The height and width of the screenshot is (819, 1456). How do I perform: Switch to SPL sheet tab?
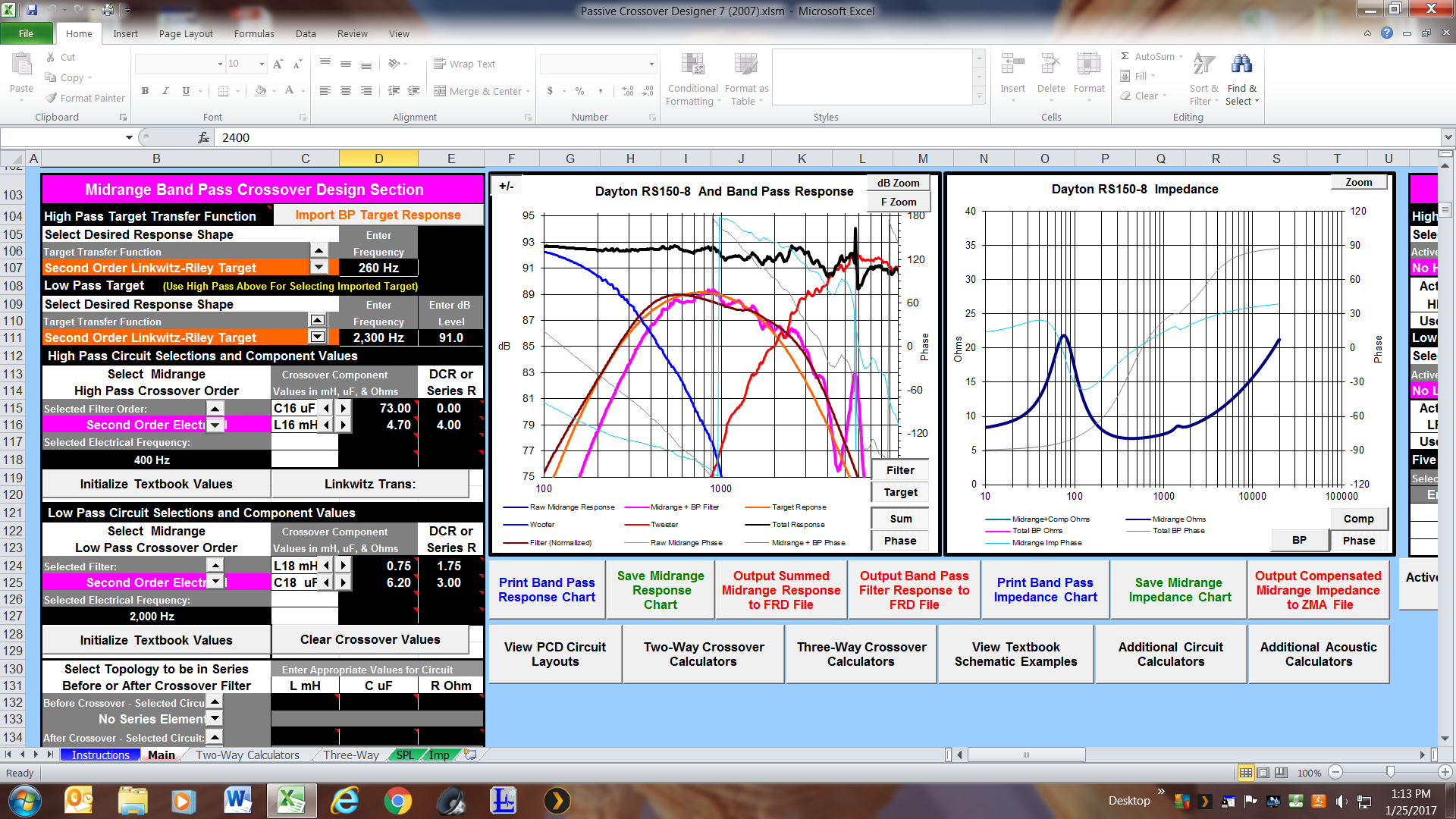[406, 755]
